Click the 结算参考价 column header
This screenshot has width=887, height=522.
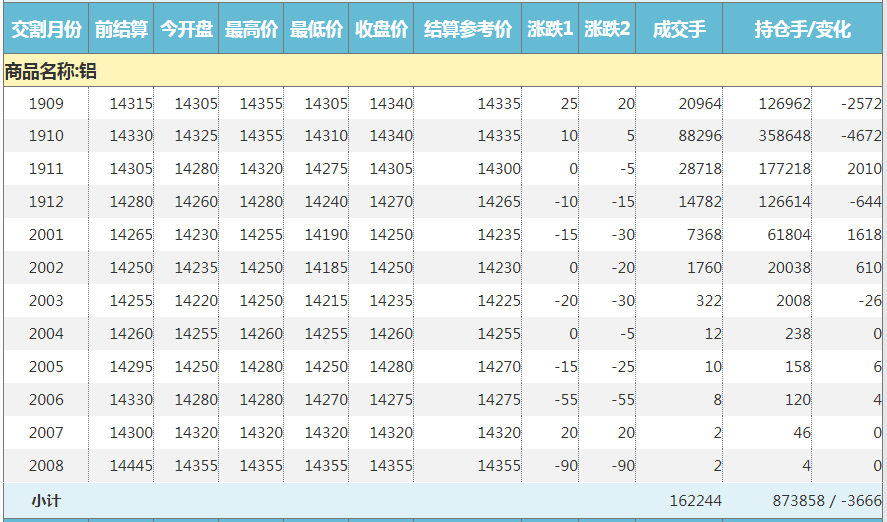467,30
